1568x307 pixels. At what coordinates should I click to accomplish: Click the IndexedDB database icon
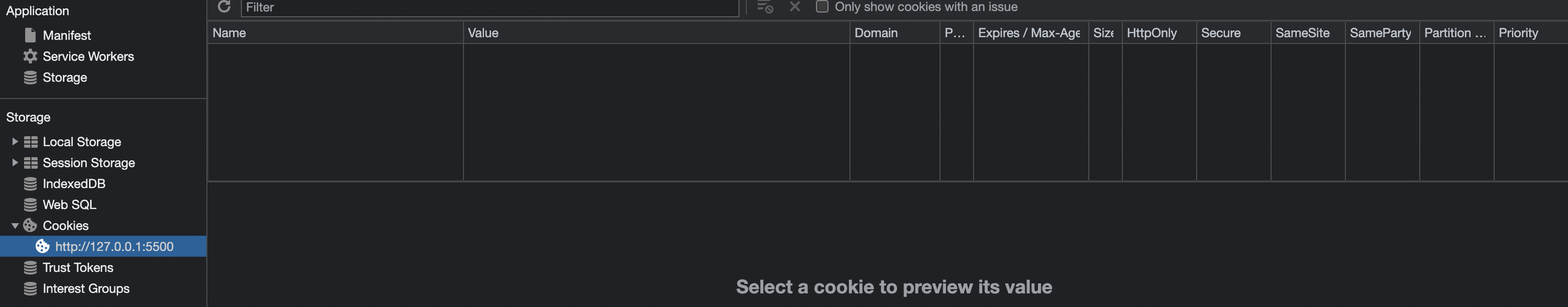pos(30,183)
